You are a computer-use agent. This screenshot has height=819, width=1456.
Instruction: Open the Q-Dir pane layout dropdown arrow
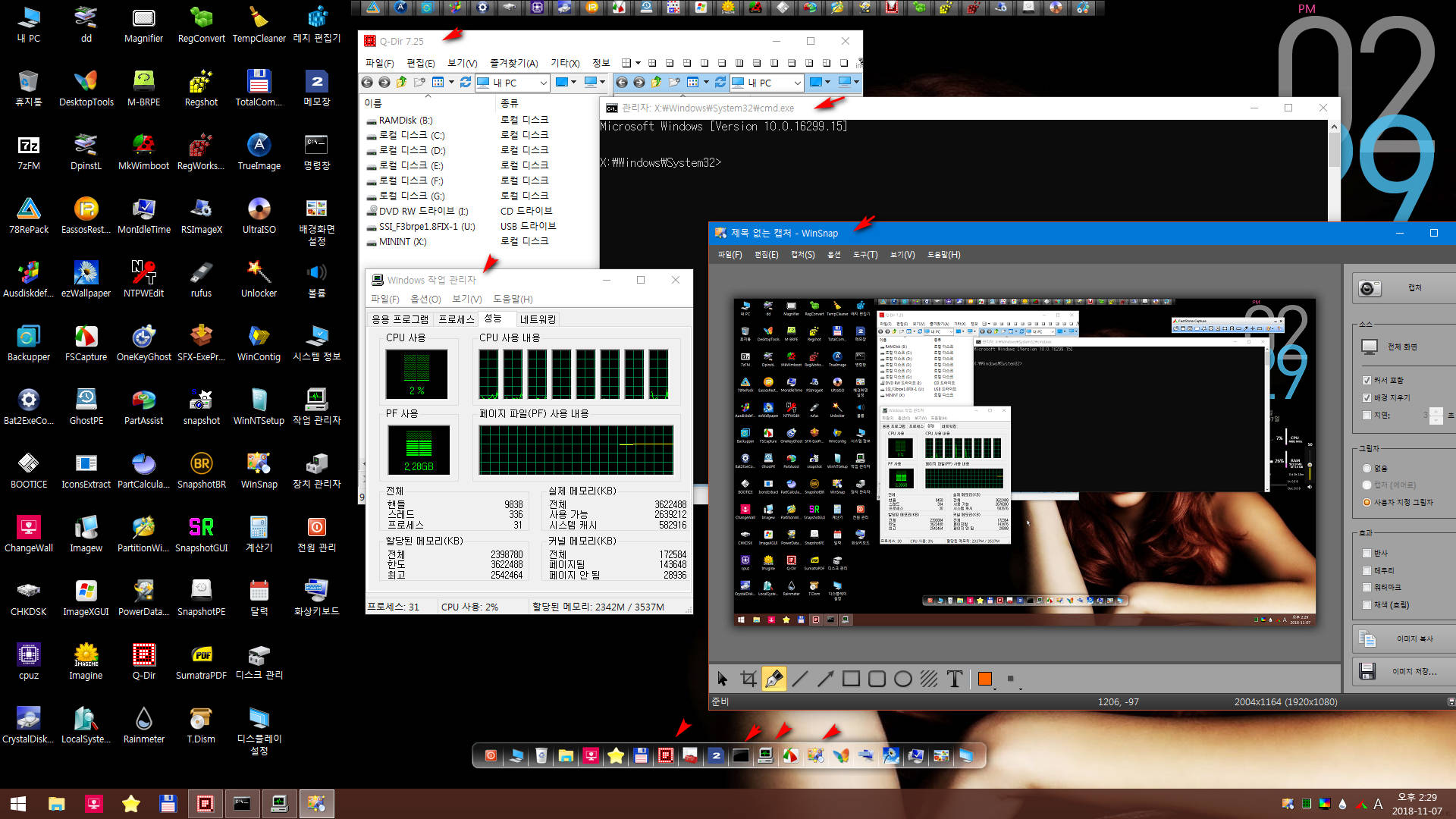click(638, 63)
